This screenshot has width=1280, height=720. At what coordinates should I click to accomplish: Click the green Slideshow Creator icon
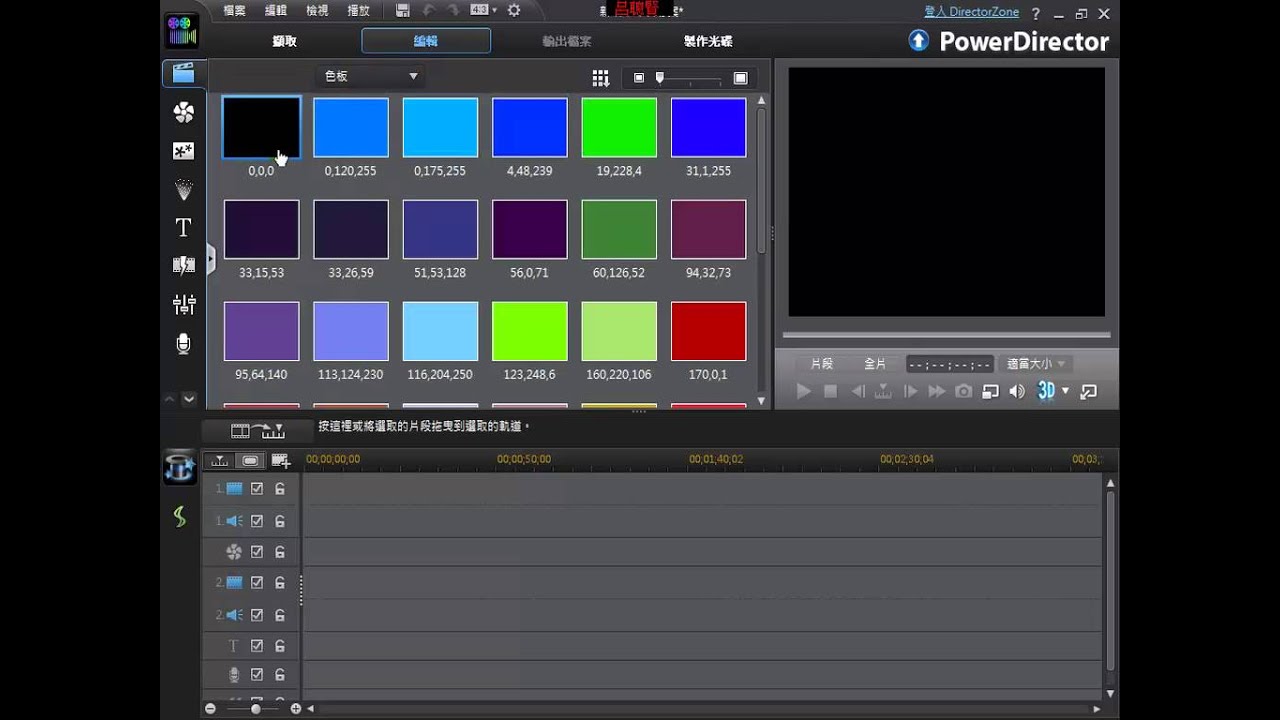click(x=179, y=517)
